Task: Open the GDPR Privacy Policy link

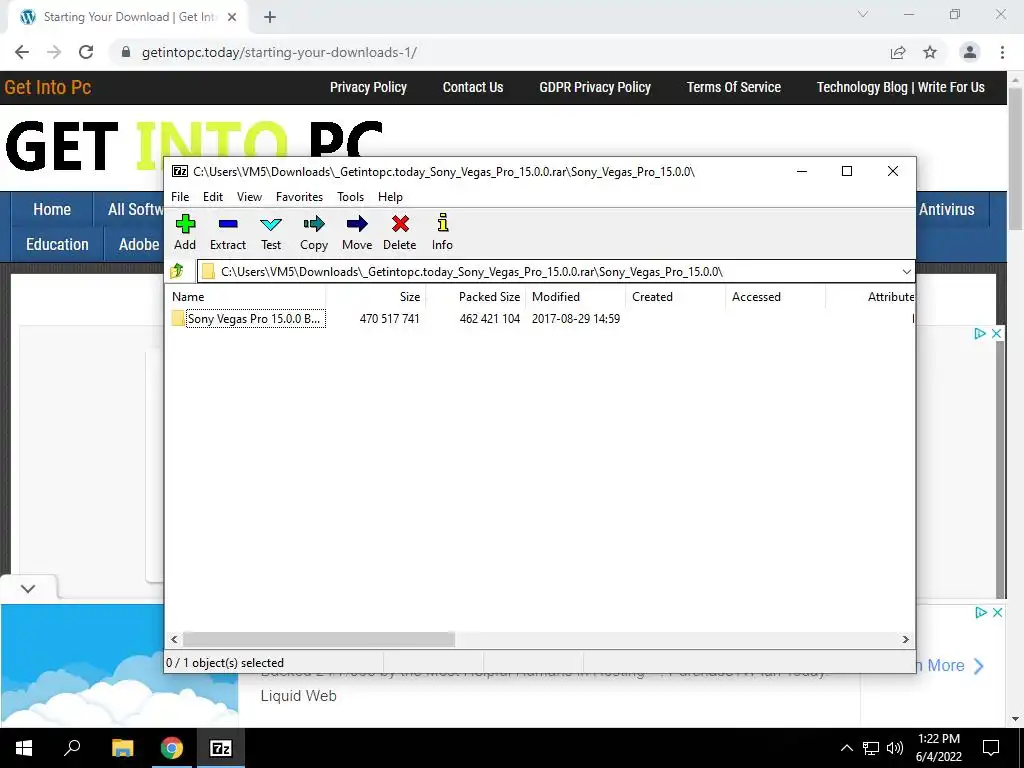Action: (x=595, y=87)
